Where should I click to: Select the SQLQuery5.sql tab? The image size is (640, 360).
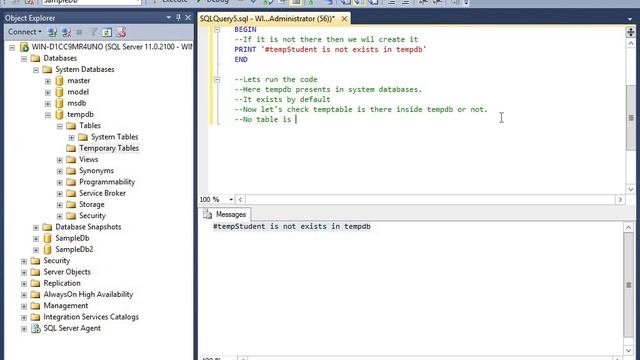coord(267,19)
